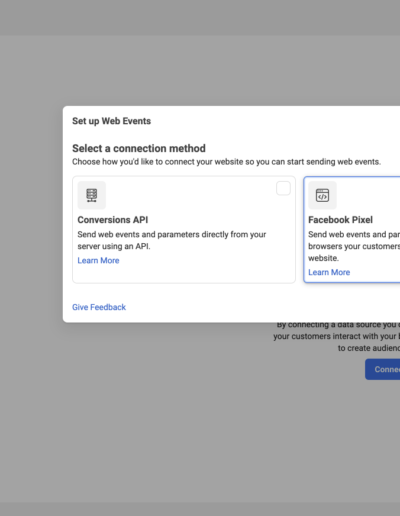
Task: Click the Conversions API server icon
Action: point(92,195)
